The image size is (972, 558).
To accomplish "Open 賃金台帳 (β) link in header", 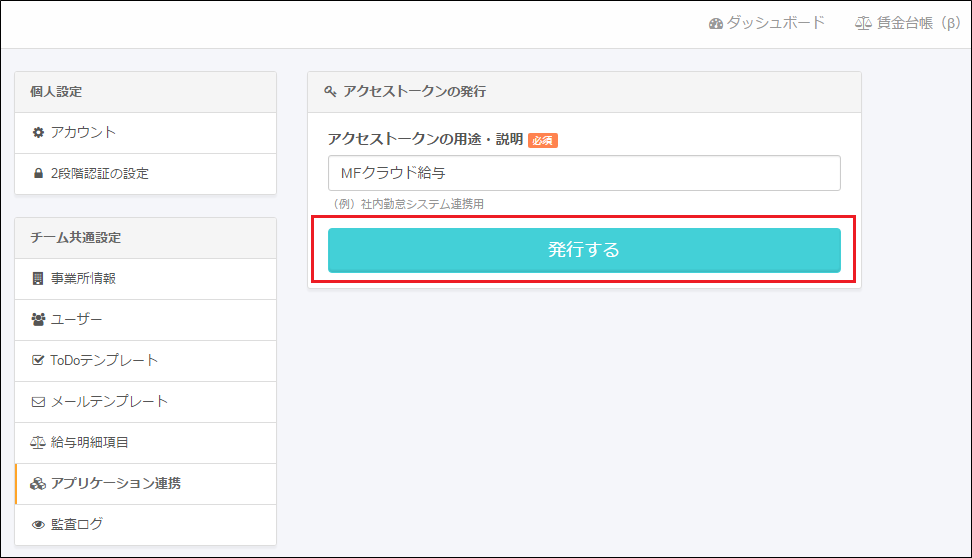I will coord(908,23).
